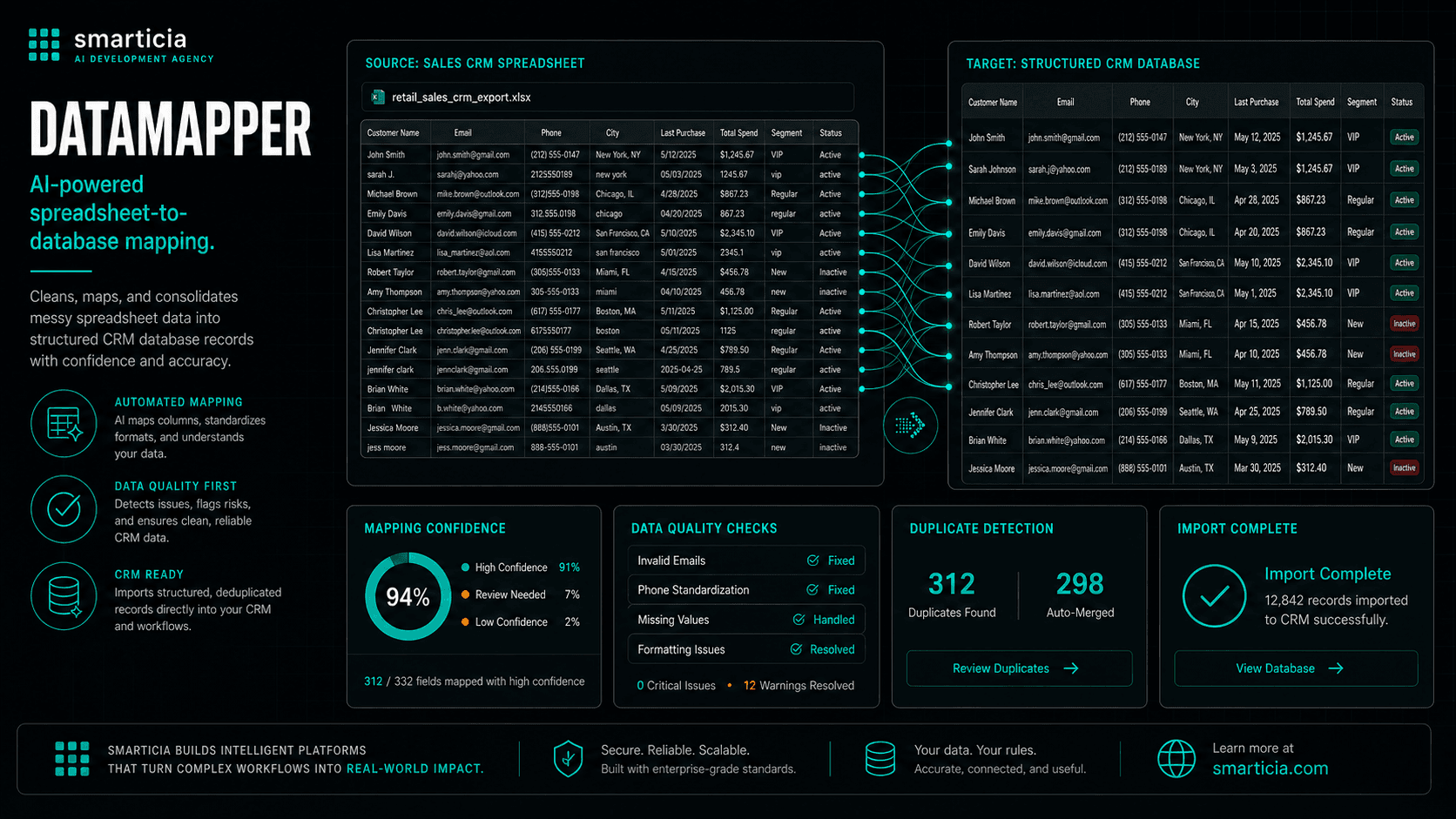Click the Inactive status badge for Jessica Moore
1456x819 pixels.
[x=1405, y=468]
